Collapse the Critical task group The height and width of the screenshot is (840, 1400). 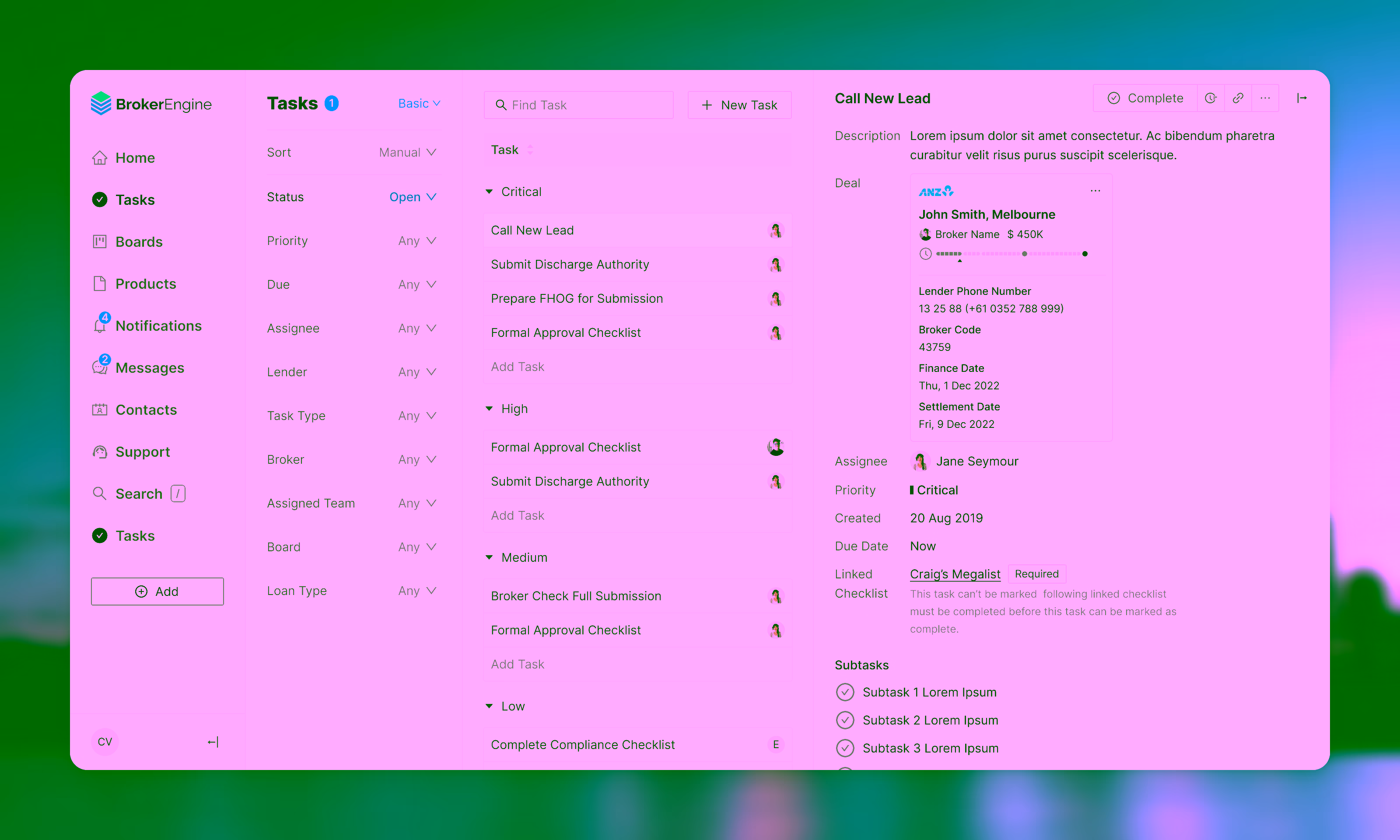coord(489,191)
